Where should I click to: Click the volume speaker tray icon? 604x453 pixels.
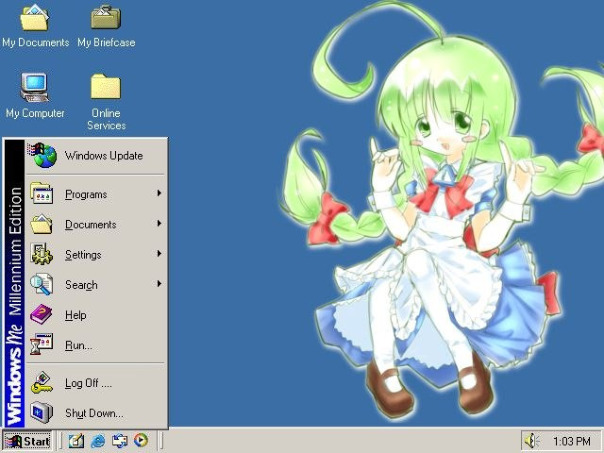pyautogui.click(x=532, y=441)
